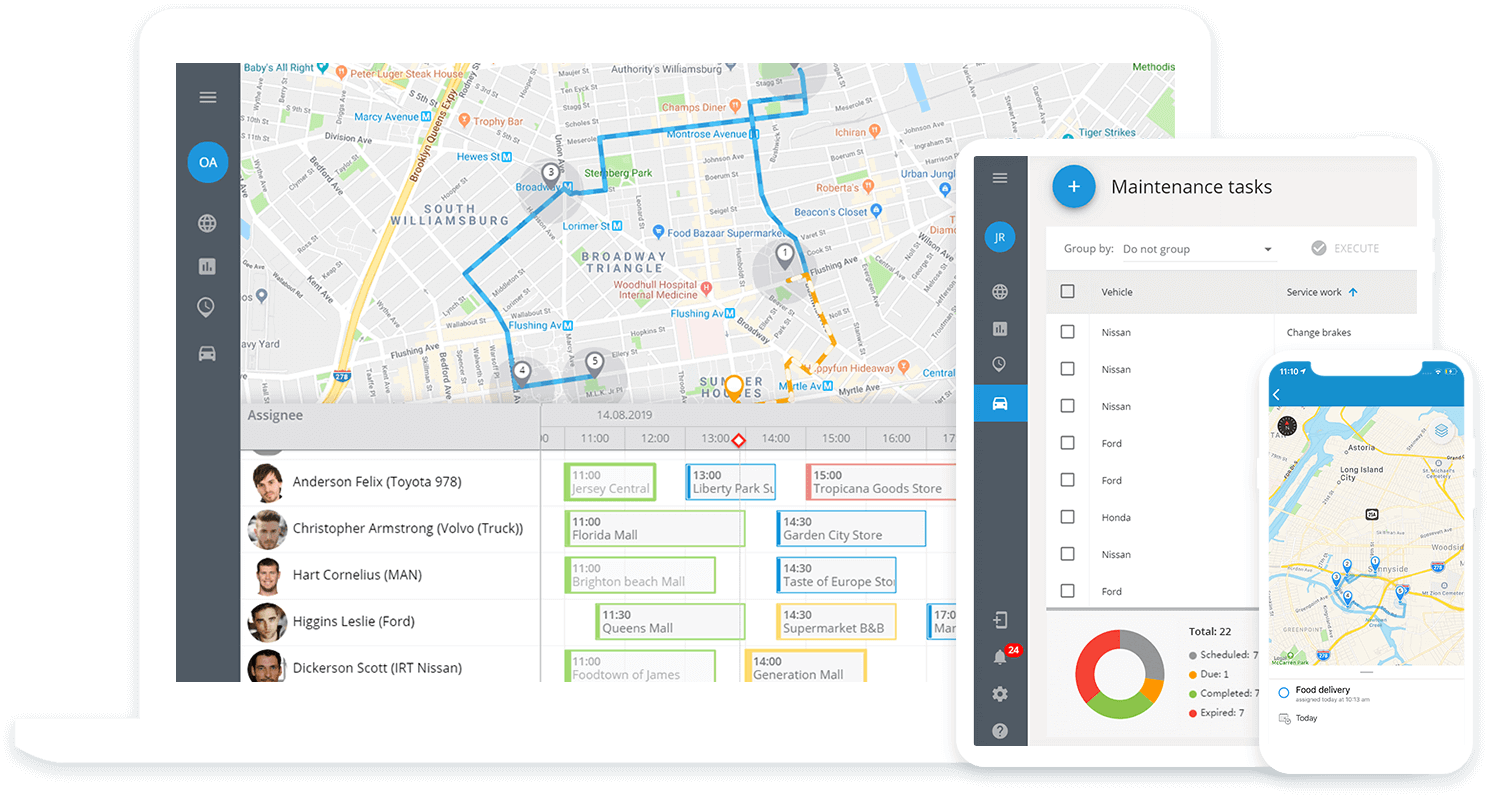
Task: Click Higgins Leslie's avatar photo
Action: [267, 621]
